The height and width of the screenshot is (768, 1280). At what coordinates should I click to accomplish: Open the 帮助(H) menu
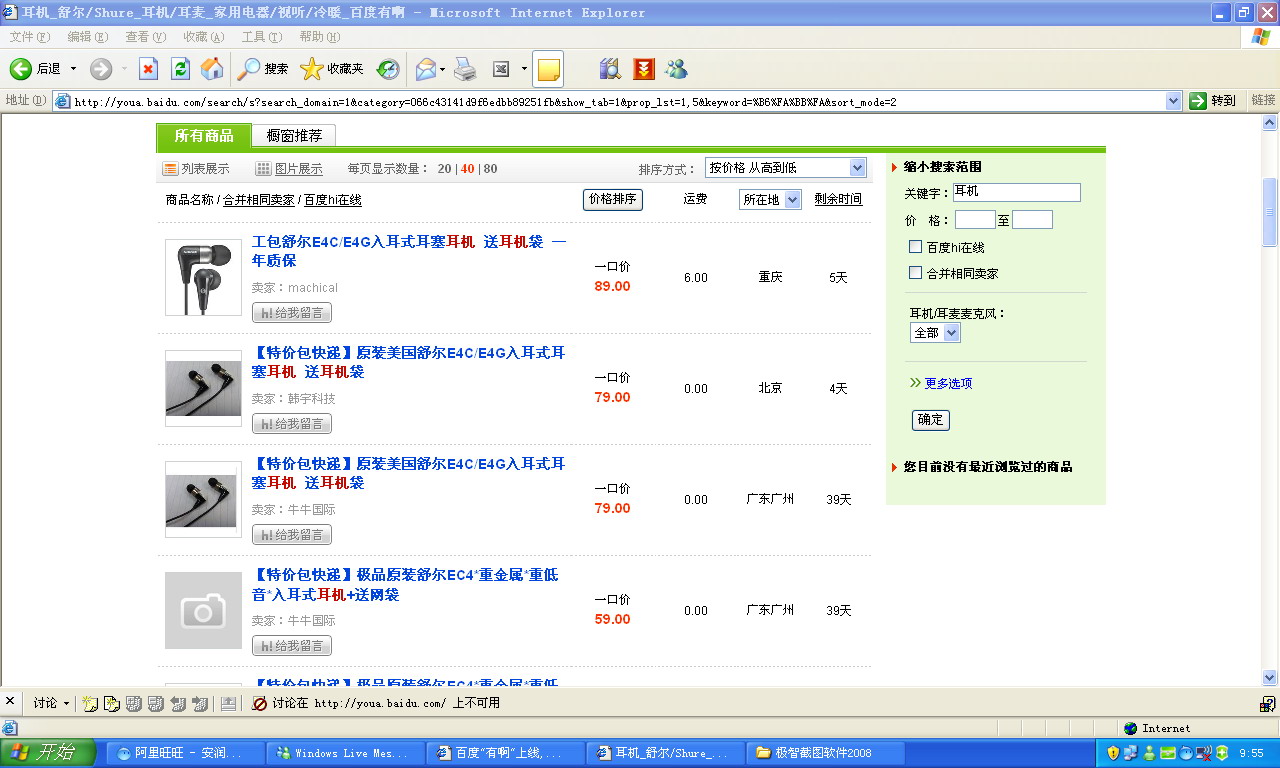tap(320, 37)
